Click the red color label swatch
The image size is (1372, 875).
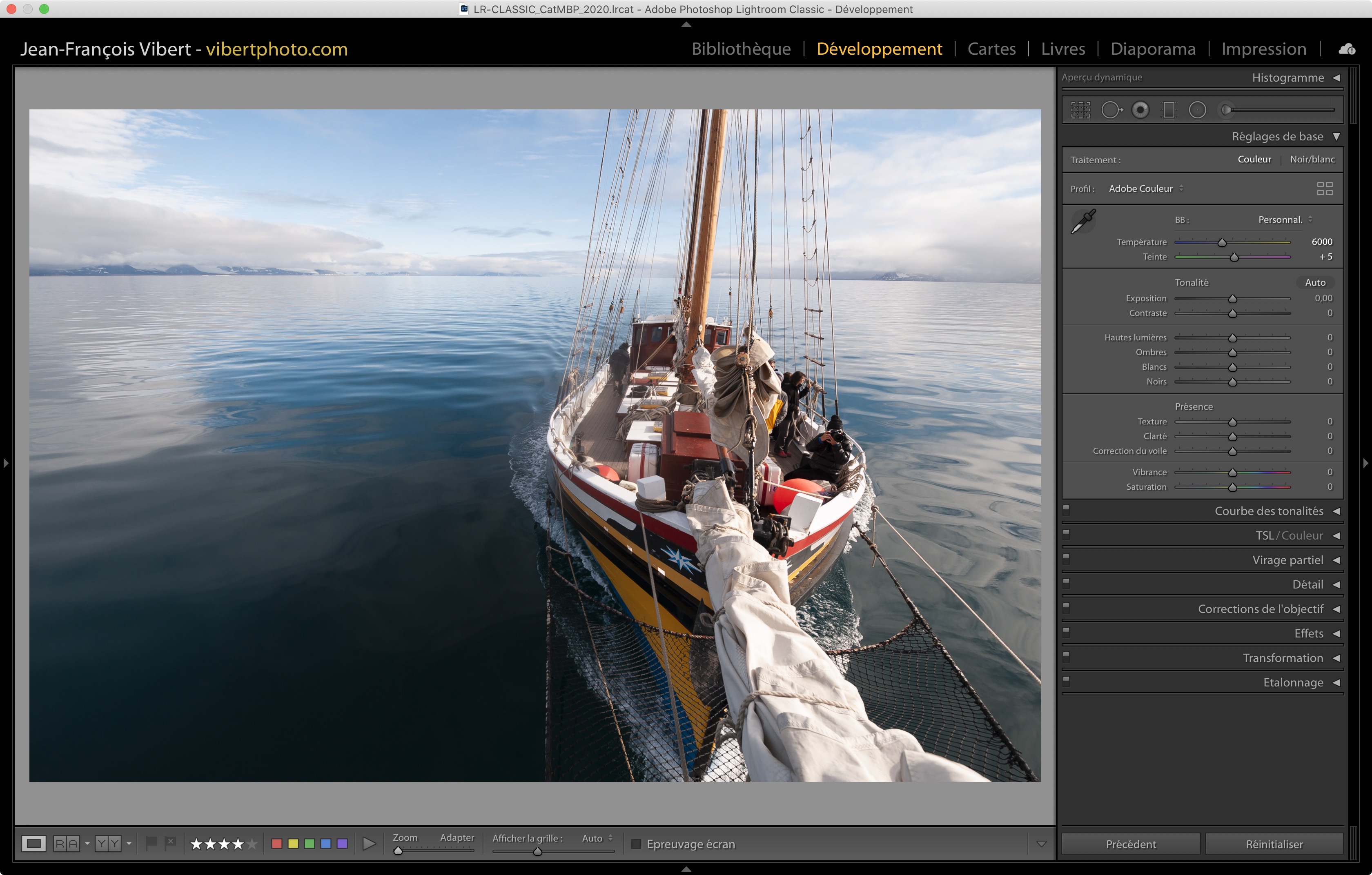[x=277, y=844]
